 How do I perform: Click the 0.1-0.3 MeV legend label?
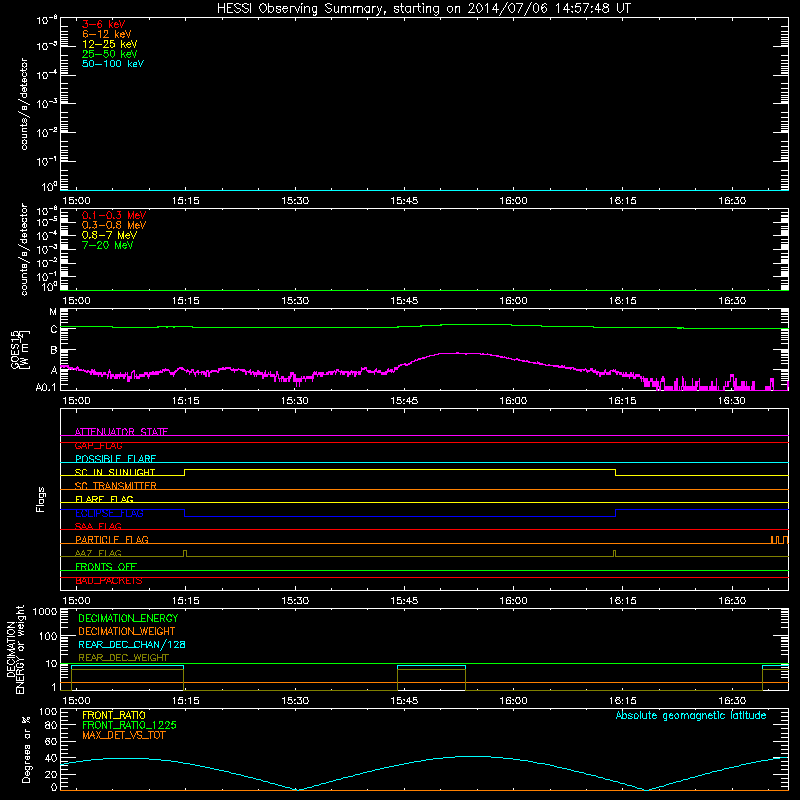tap(114, 215)
